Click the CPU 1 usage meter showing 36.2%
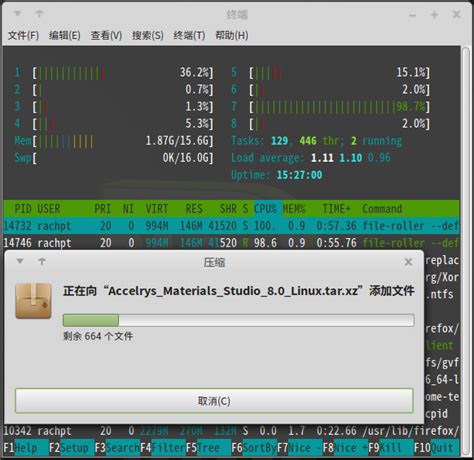The width and height of the screenshot is (474, 460). [114, 72]
